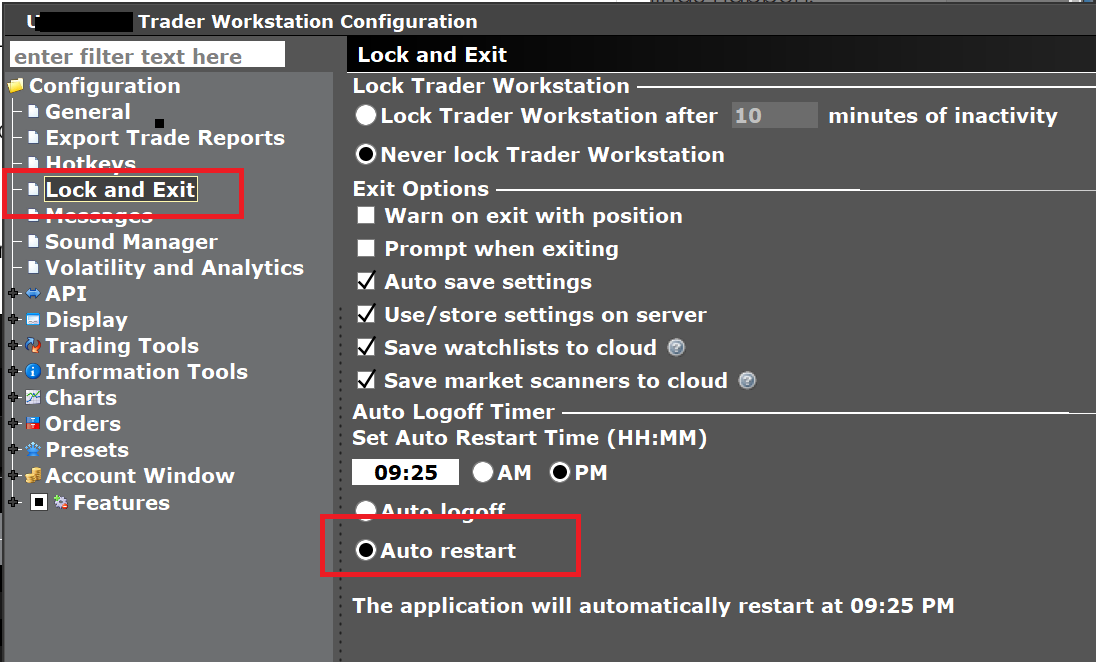
Task: Click the API arrows icon
Action: click(33, 294)
